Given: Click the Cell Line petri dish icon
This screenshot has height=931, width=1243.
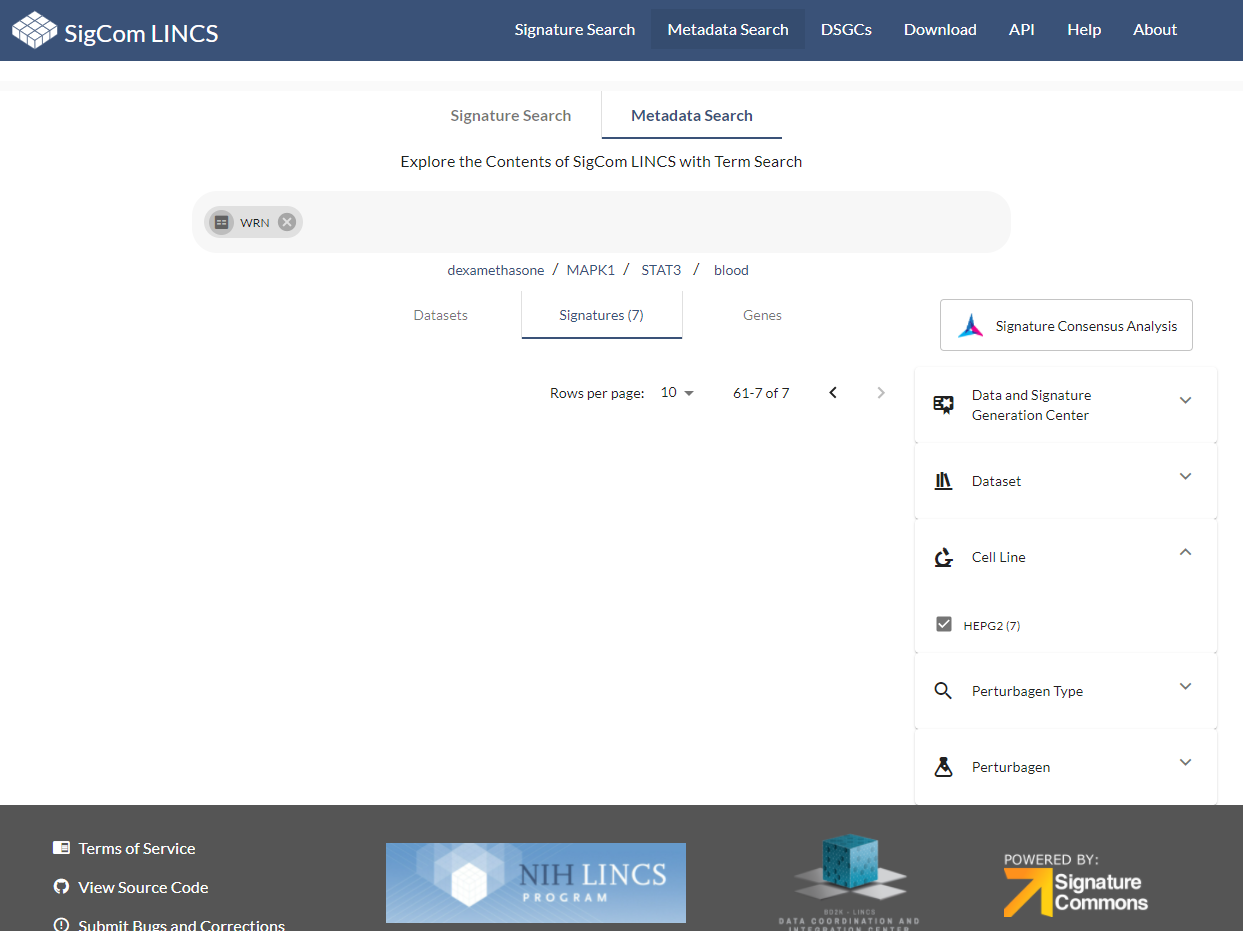Looking at the screenshot, I should [944, 557].
